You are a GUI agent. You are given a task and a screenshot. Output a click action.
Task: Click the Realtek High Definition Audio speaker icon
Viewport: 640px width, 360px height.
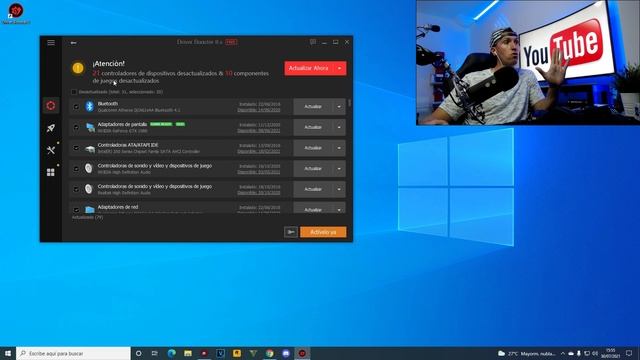pyautogui.click(x=89, y=189)
